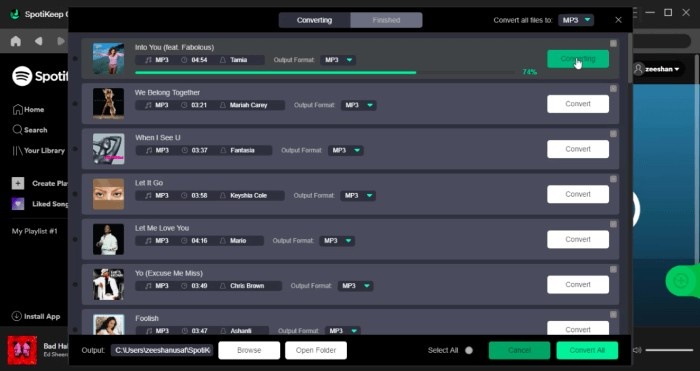This screenshot has width=700, height=371.
Task: Open the Liked Songs heart icon
Action: 18,204
